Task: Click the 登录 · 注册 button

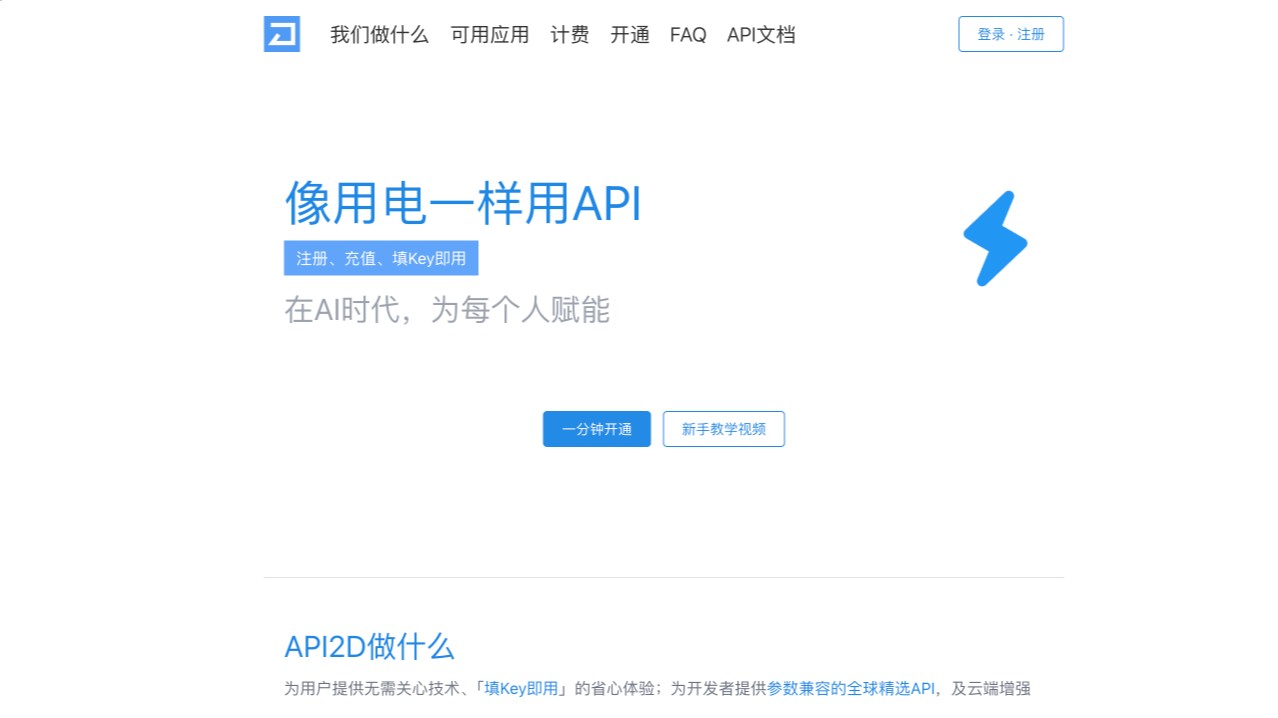Action: (x=1011, y=34)
